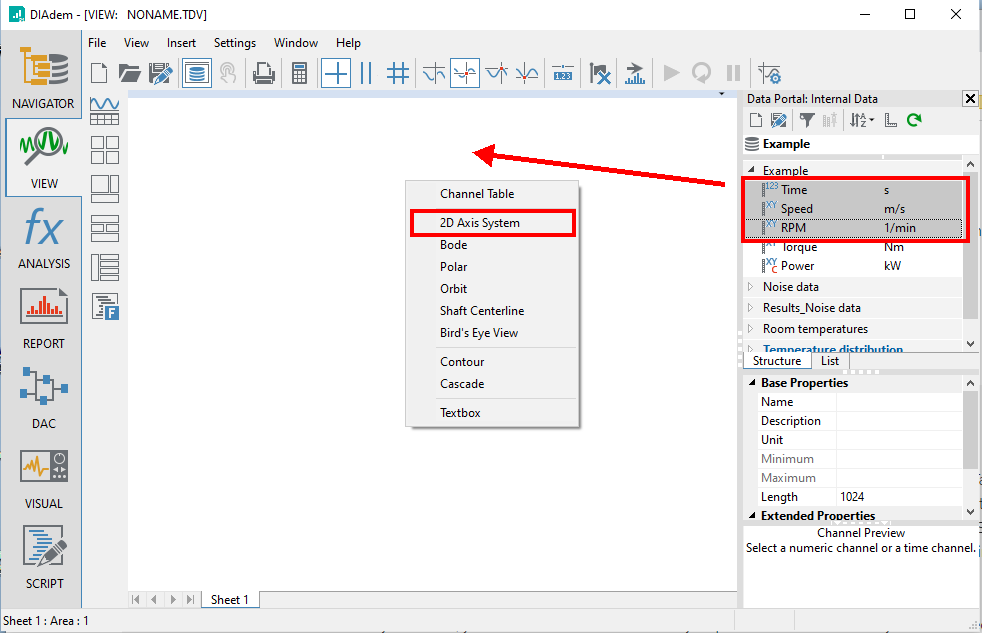Select the Torque channel
Viewport: 982px width, 633px height.
tap(799, 247)
